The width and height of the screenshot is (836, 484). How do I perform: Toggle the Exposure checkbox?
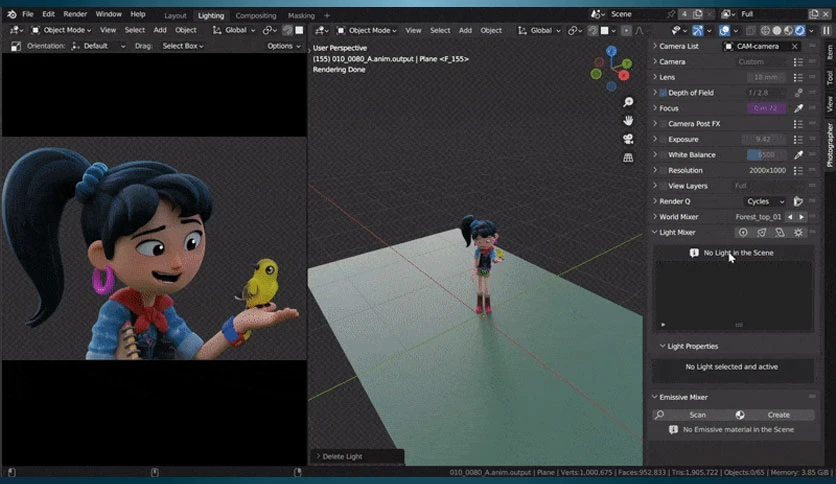(663, 140)
